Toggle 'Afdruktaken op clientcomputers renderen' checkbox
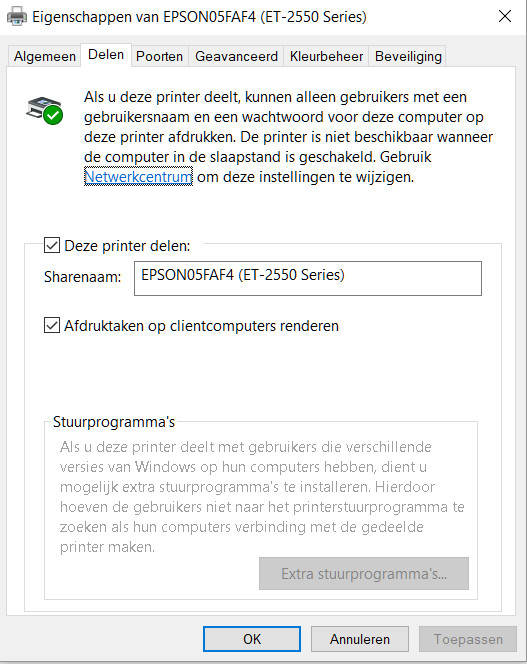This screenshot has height=664, width=527. 52,325
